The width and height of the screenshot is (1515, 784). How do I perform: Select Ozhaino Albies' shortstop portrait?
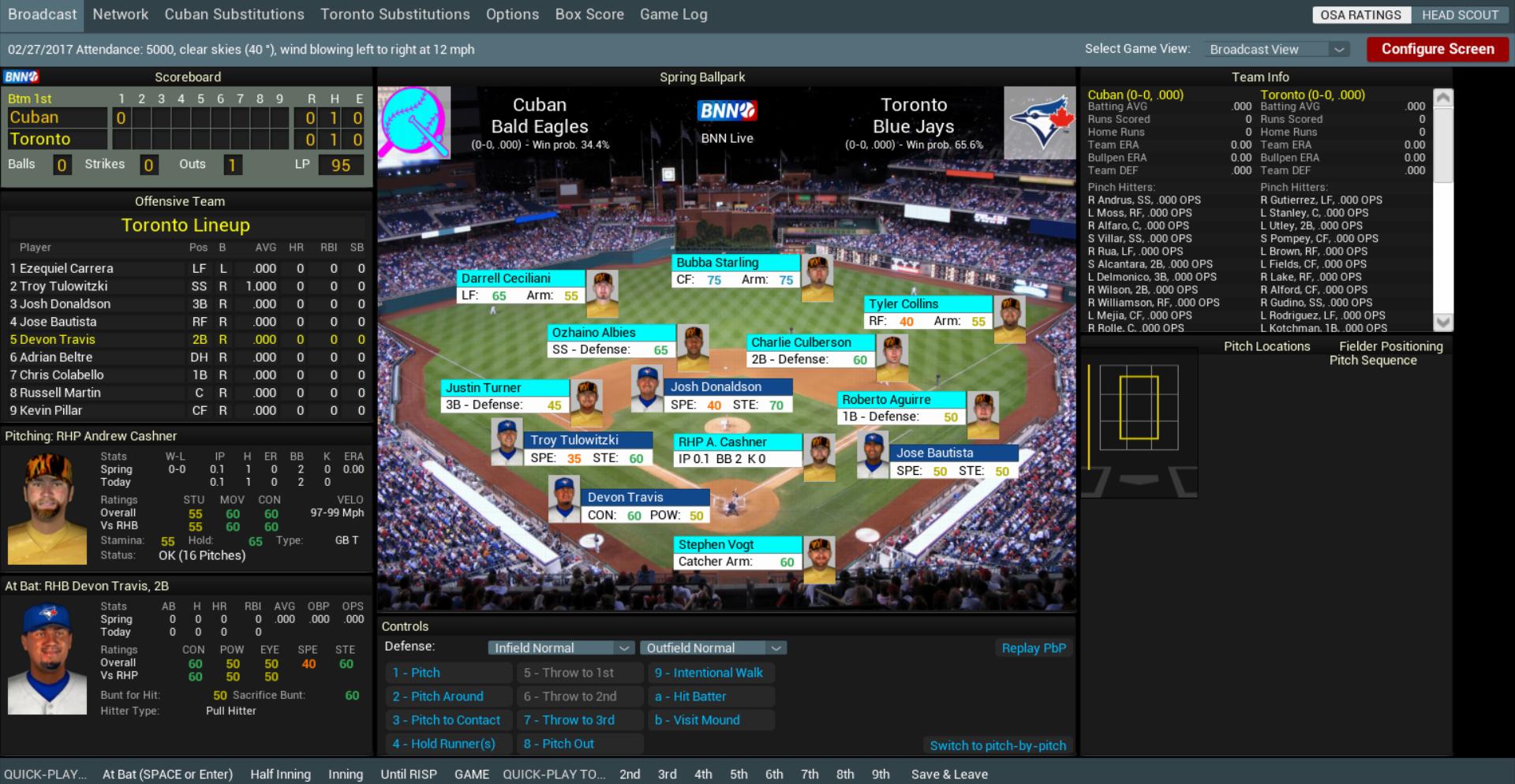(x=693, y=348)
